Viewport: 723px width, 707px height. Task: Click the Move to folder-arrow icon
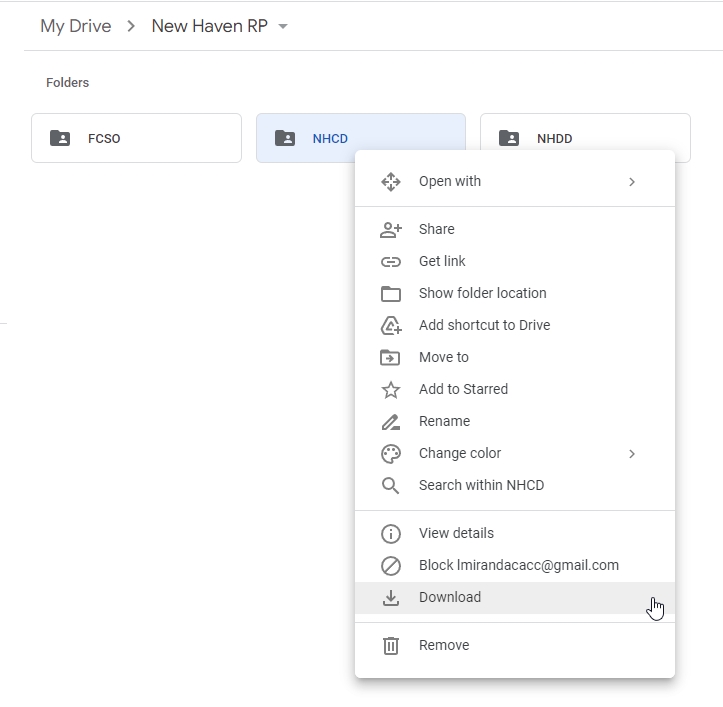(x=391, y=357)
